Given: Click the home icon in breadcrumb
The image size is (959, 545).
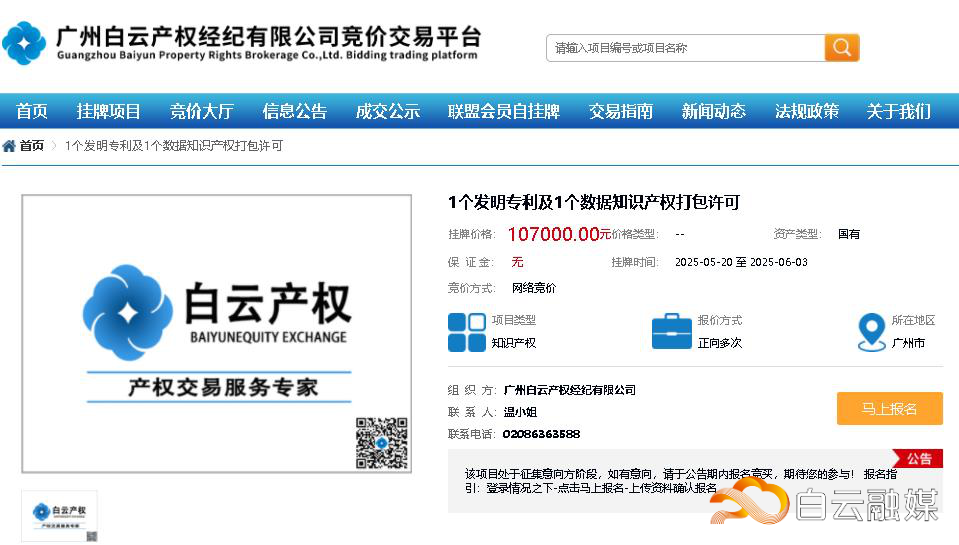Looking at the screenshot, I should point(9,146).
